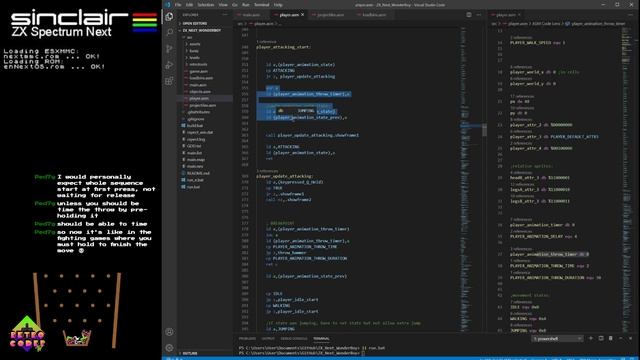Expand the fourth folder under src

pos(205,64)
